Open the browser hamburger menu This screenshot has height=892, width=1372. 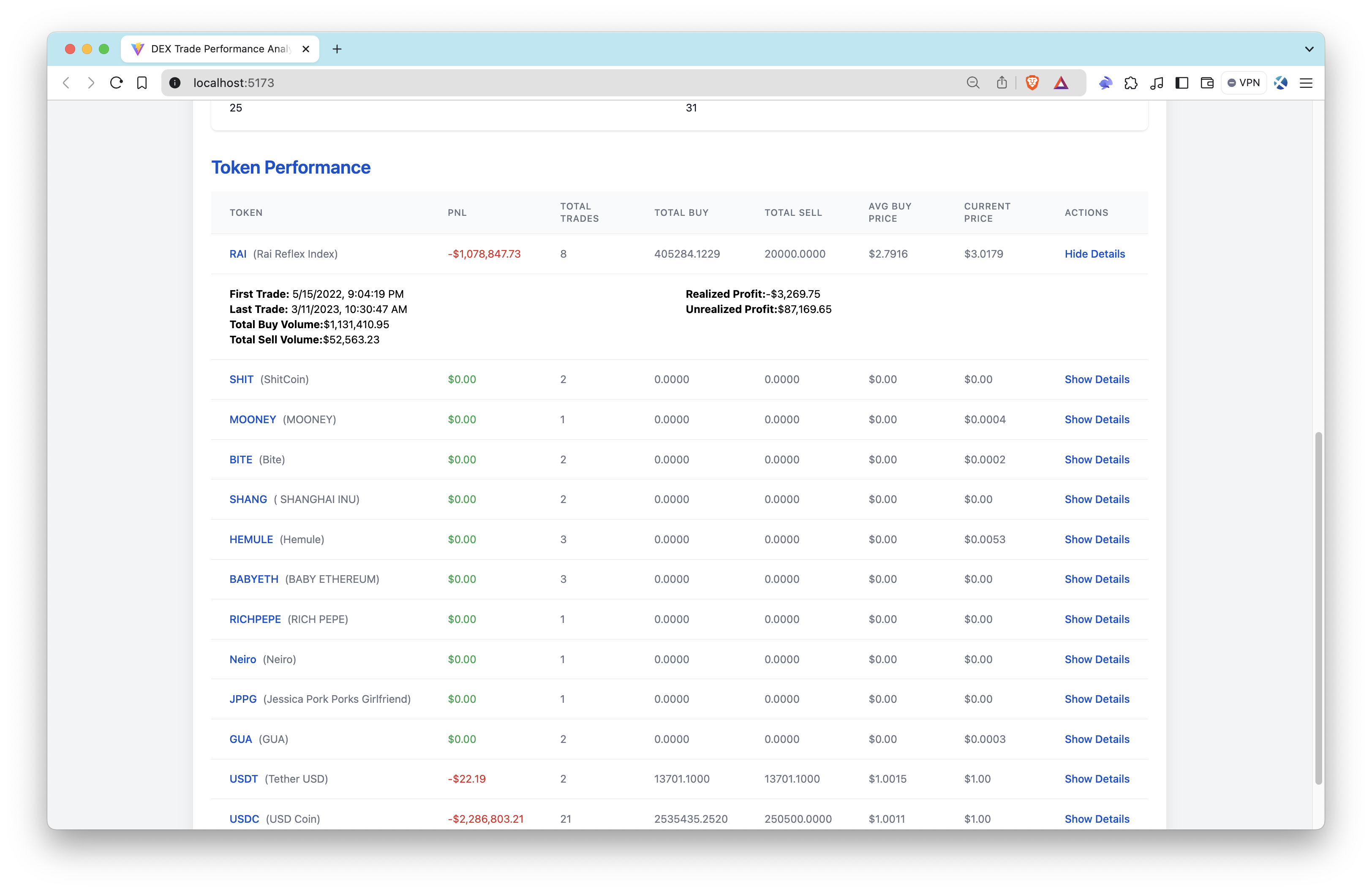(1306, 83)
